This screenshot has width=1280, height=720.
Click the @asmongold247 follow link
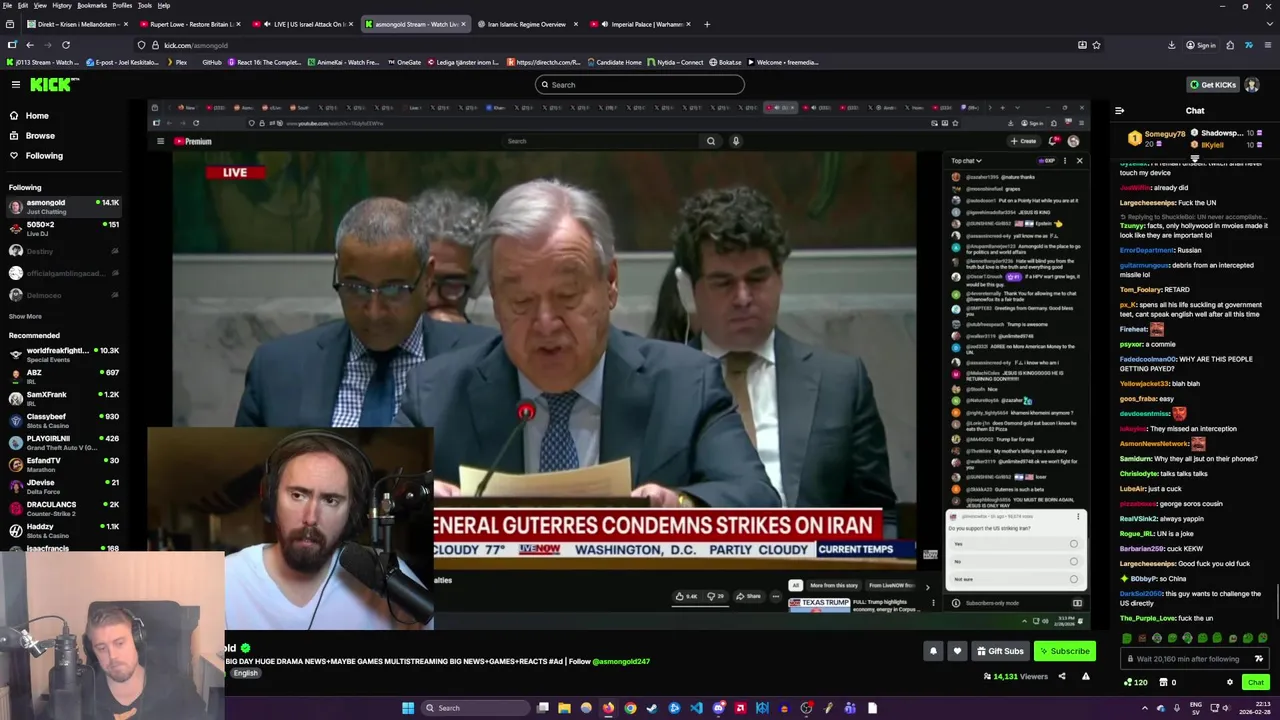coord(621,661)
